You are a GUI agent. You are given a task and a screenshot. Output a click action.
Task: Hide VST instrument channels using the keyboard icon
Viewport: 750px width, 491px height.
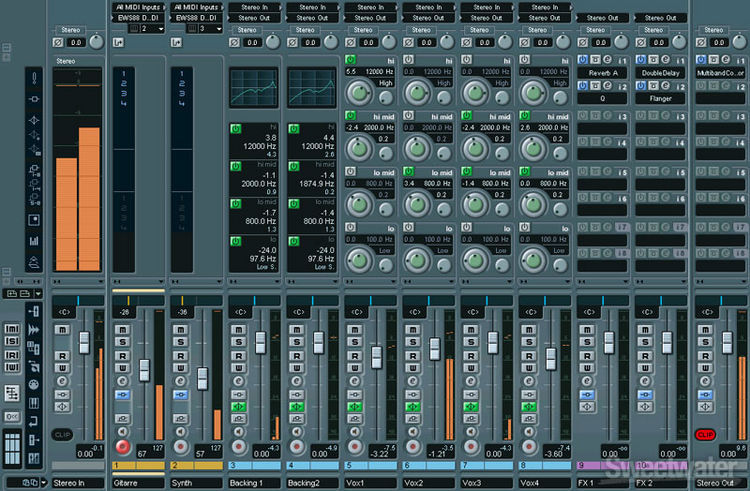point(33,403)
